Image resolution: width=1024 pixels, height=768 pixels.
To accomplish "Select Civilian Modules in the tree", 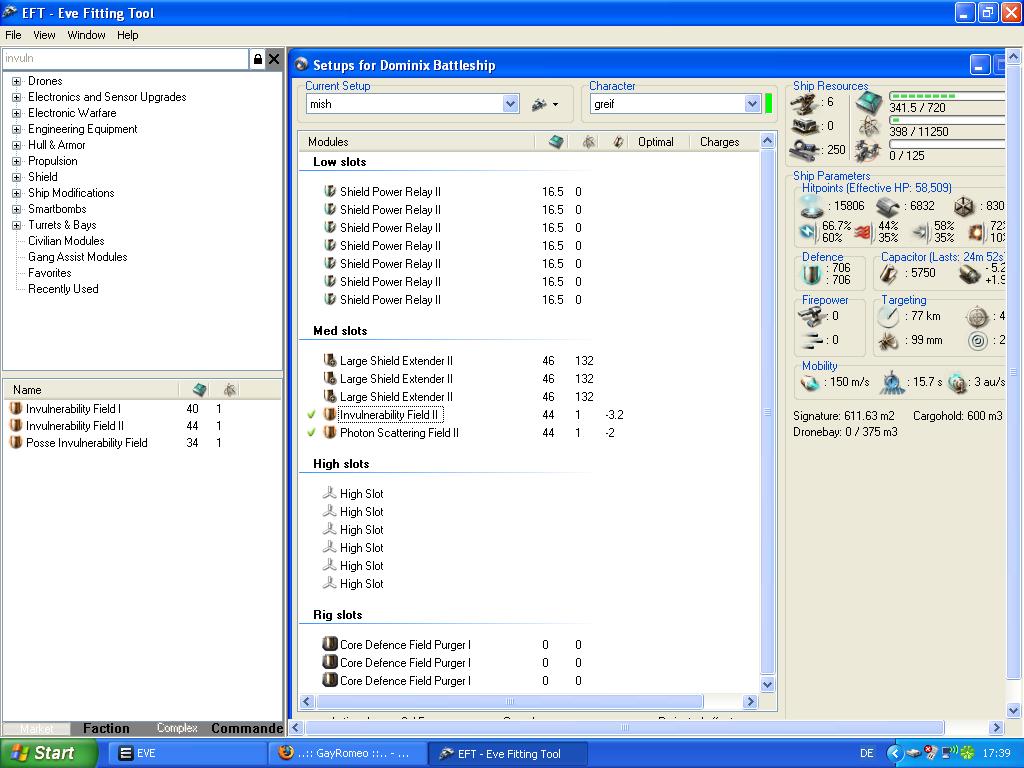I will pyautogui.click(x=66, y=241).
